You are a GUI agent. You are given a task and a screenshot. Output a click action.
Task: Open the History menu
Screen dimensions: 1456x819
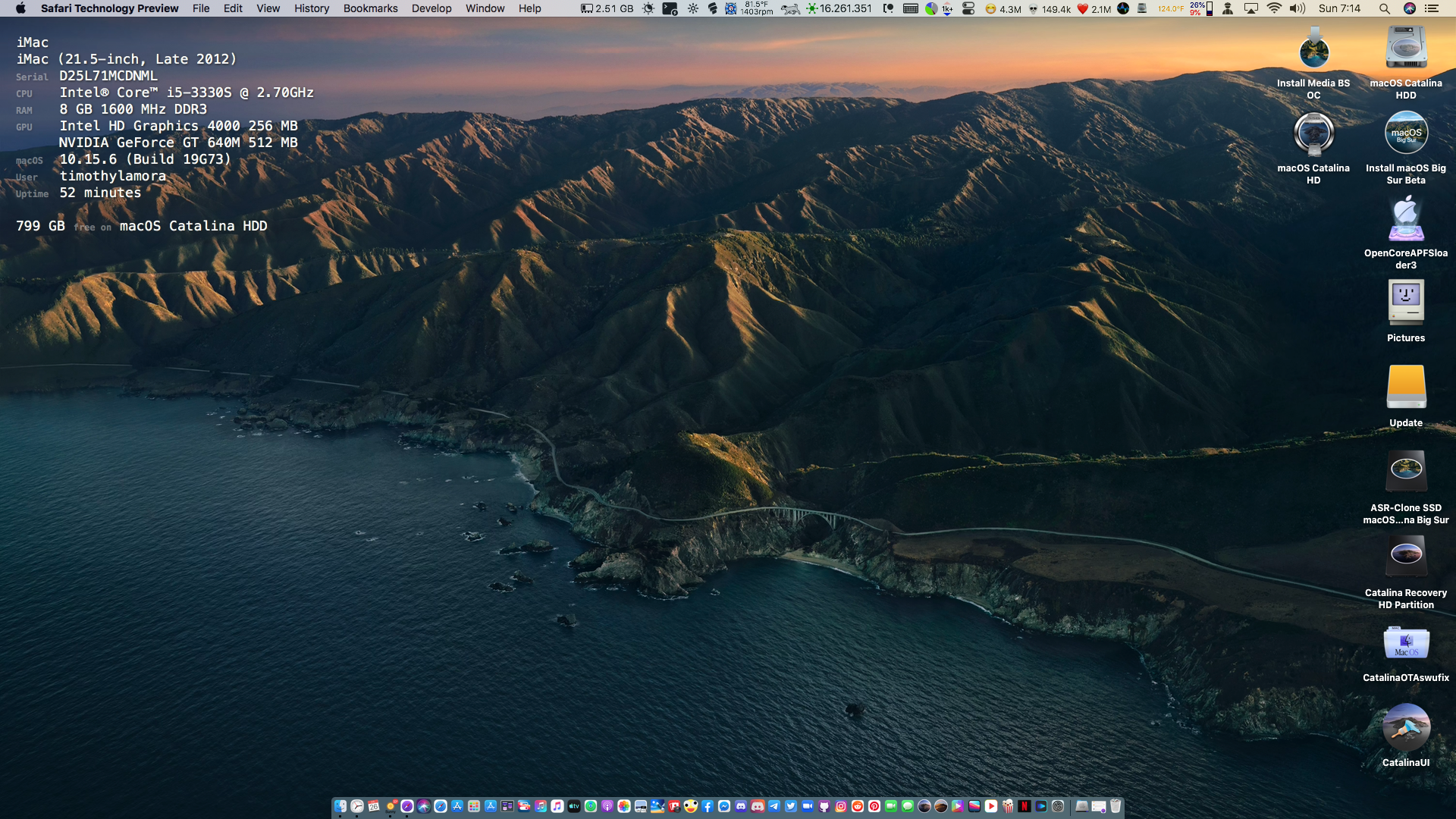pyautogui.click(x=312, y=8)
